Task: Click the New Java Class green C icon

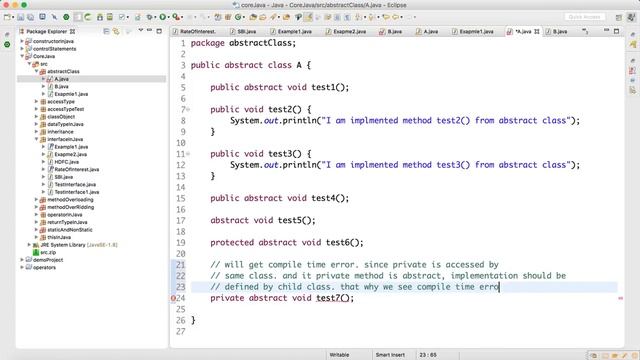Action: coord(238,17)
